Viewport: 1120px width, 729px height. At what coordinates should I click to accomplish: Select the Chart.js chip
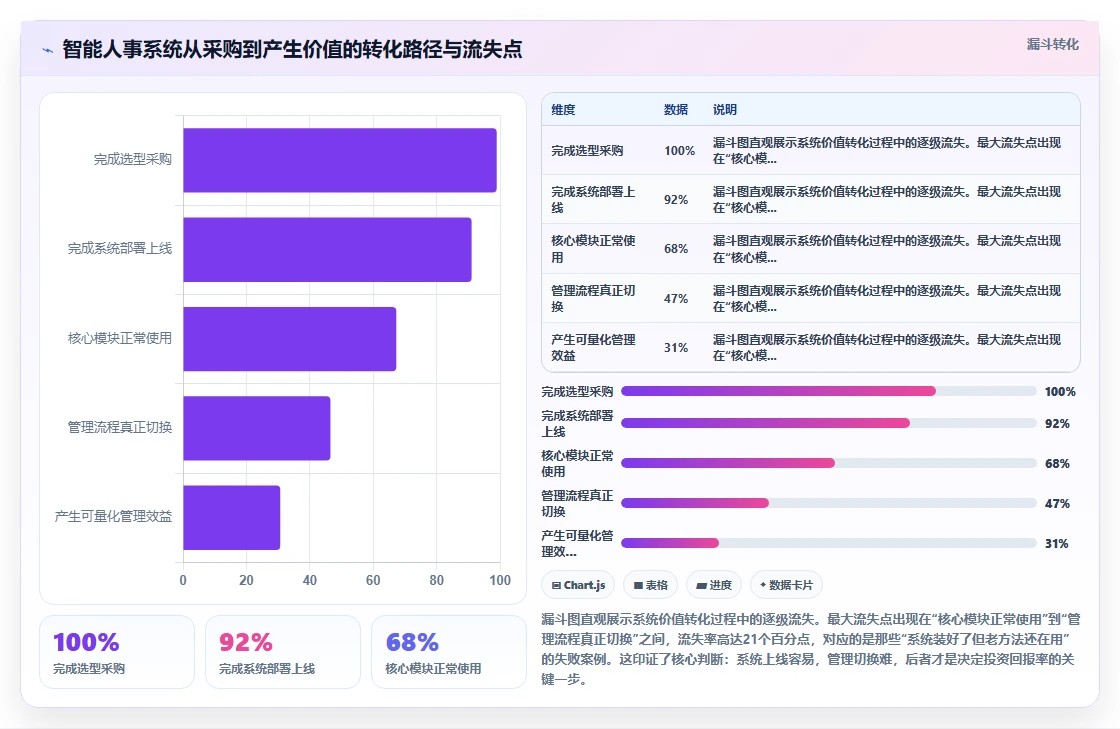[x=578, y=585]
